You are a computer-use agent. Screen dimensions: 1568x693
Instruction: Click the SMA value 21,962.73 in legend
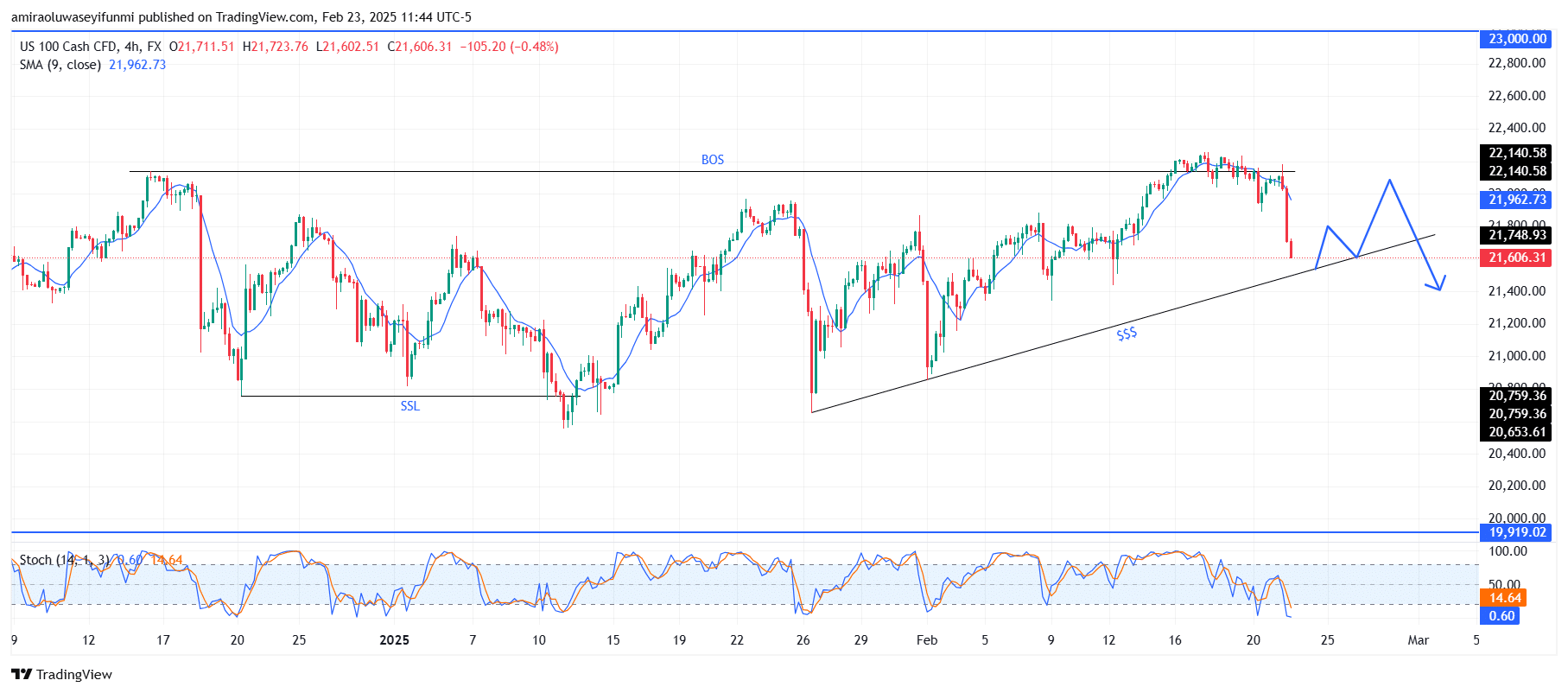click(137, 65)
